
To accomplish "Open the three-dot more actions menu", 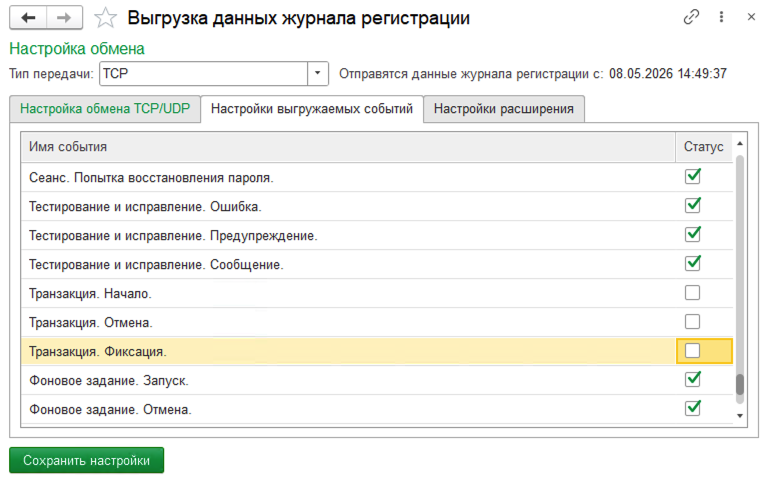I will (x=721, y=17).
